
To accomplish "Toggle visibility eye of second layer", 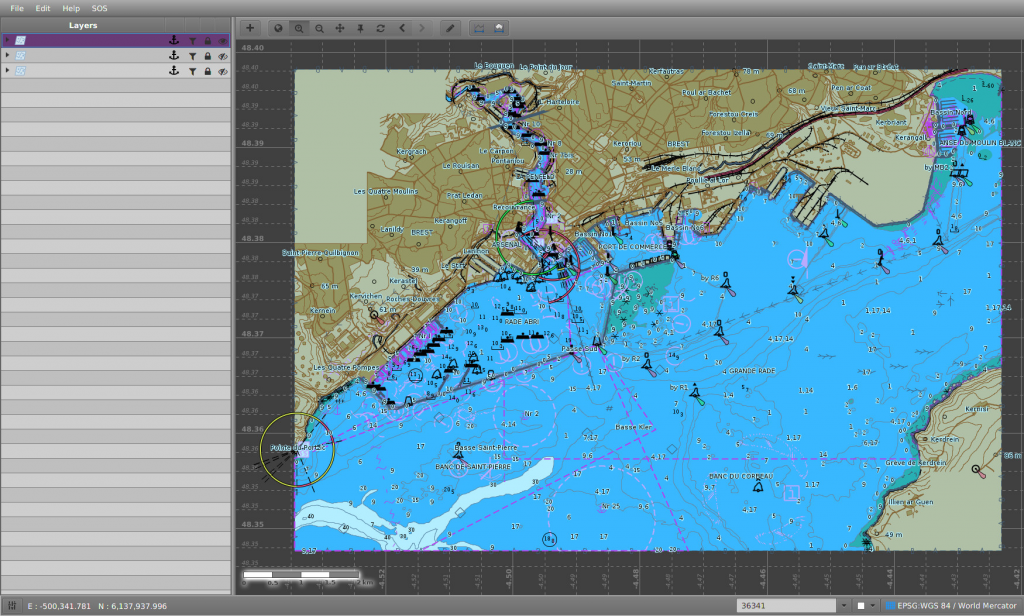I will [x=223, y=56].
